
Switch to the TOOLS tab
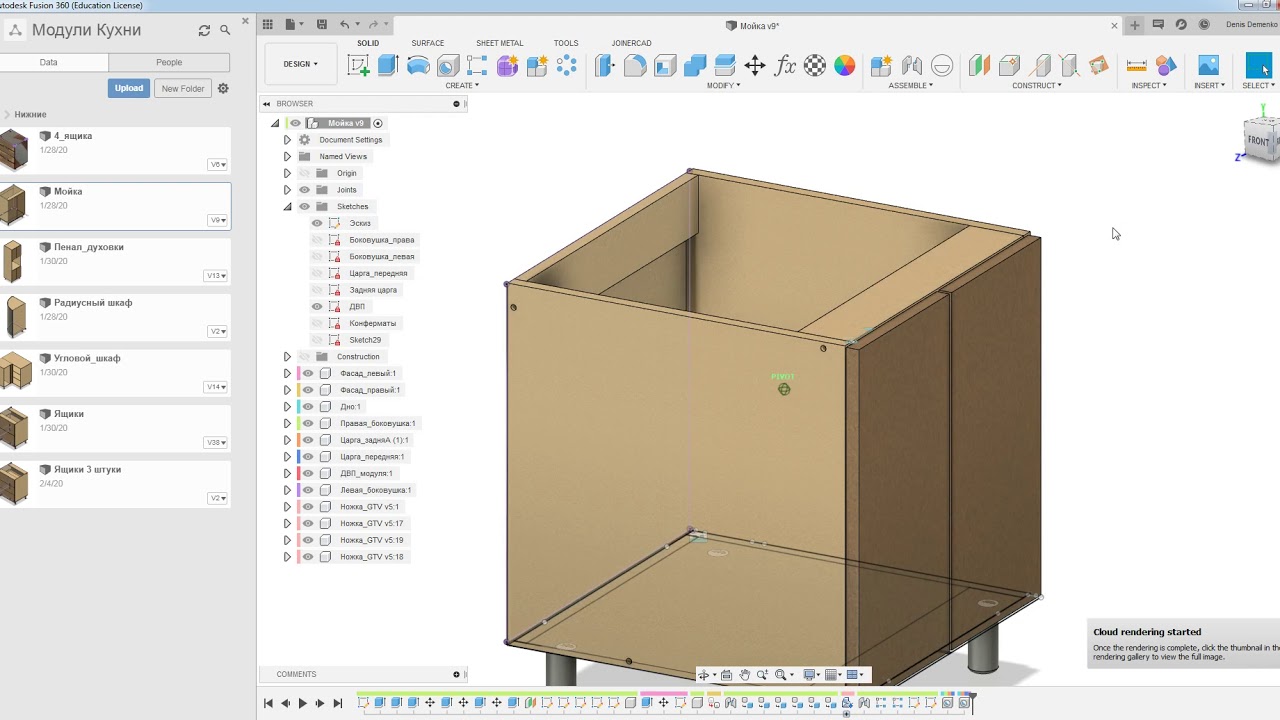(566, 43)
